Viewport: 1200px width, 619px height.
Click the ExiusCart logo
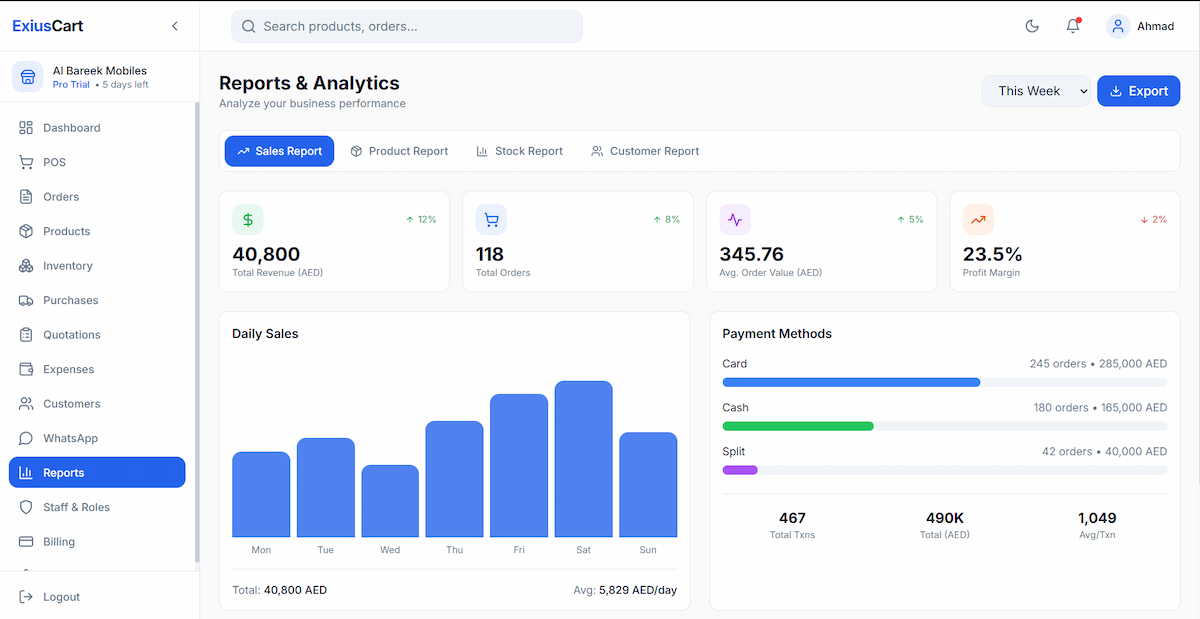click(x=48, y=26)
